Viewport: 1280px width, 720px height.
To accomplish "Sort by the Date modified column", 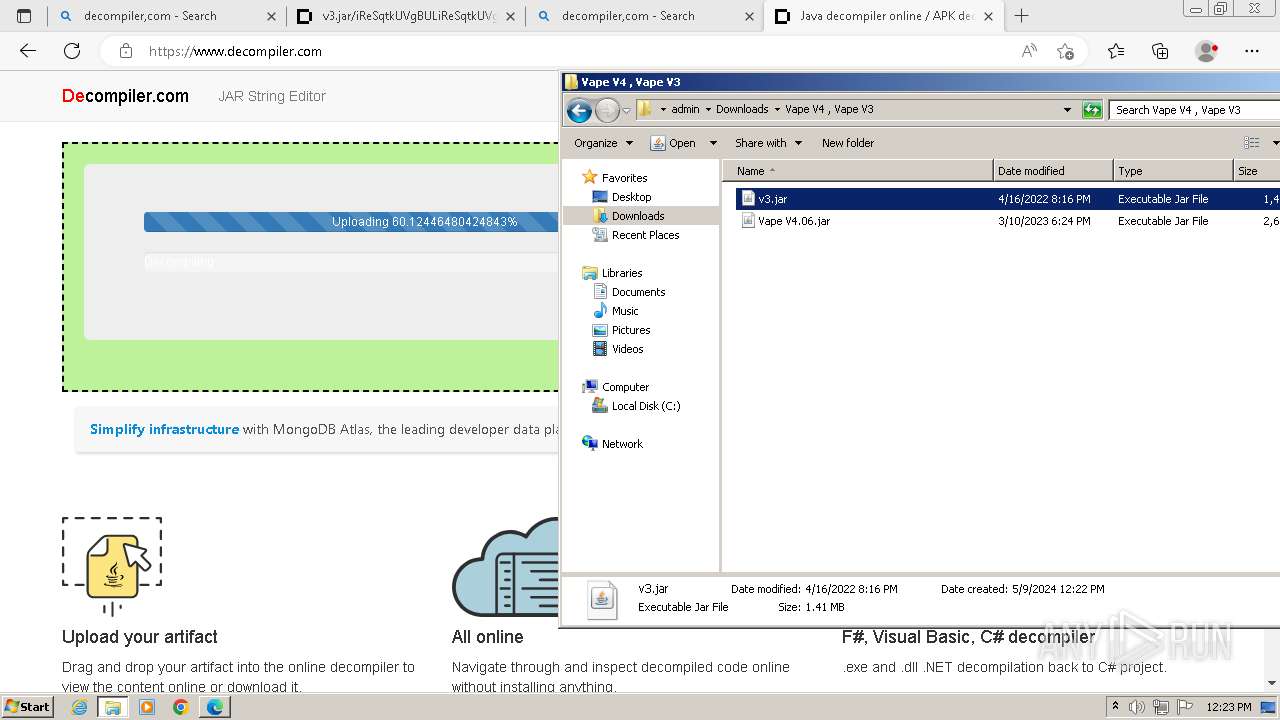I will click(1053, 171).
